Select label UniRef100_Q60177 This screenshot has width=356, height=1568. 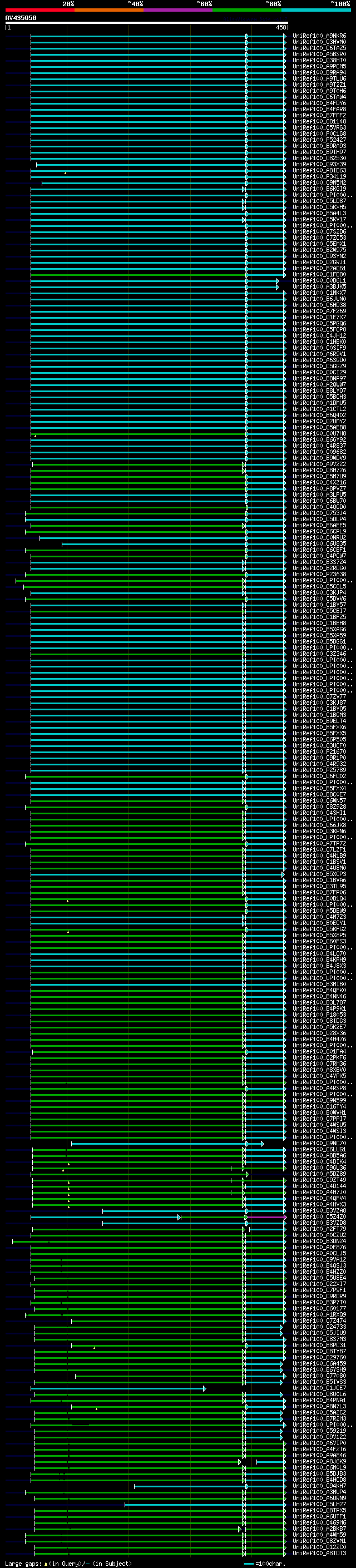pyautogui.click(x=319, y=1308)
